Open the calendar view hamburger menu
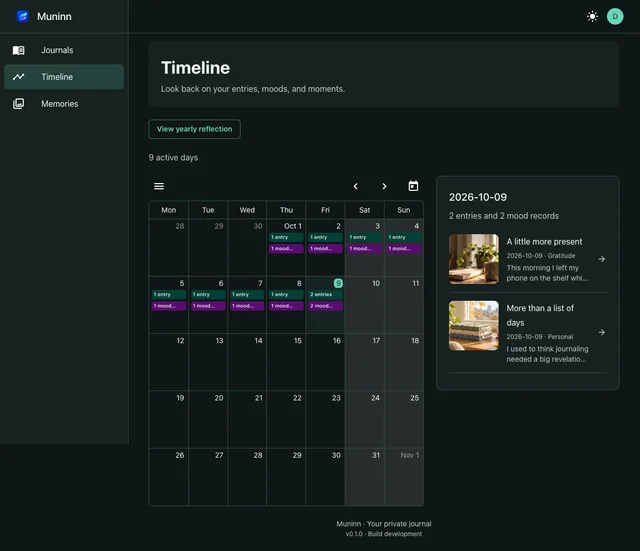Viewport: 640px width, 551px height. click(x=159, y=186)
